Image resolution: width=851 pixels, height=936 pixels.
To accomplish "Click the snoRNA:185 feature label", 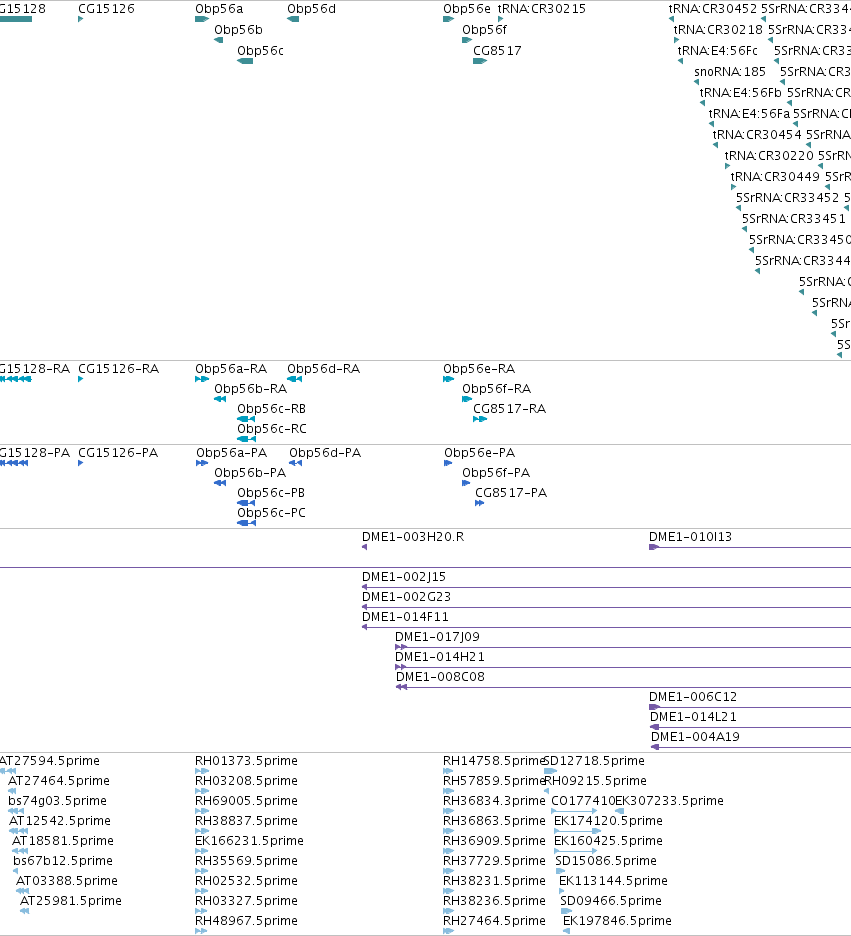I will point(730,72).
